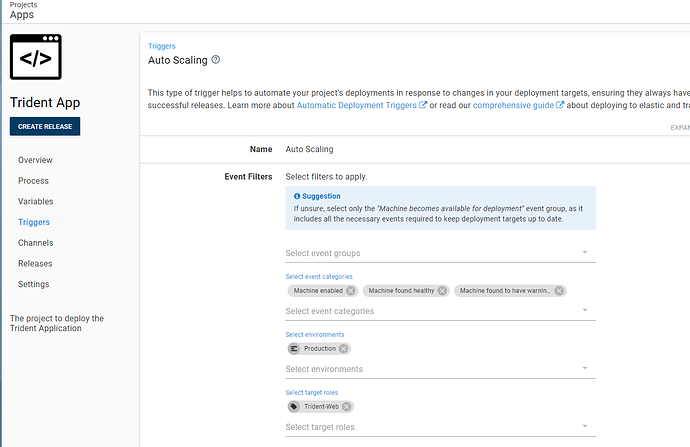The width and height of the screenshot is (690, 447).
Task: Click the Projects breadcrumb at top
Action: tap(23, 4)
